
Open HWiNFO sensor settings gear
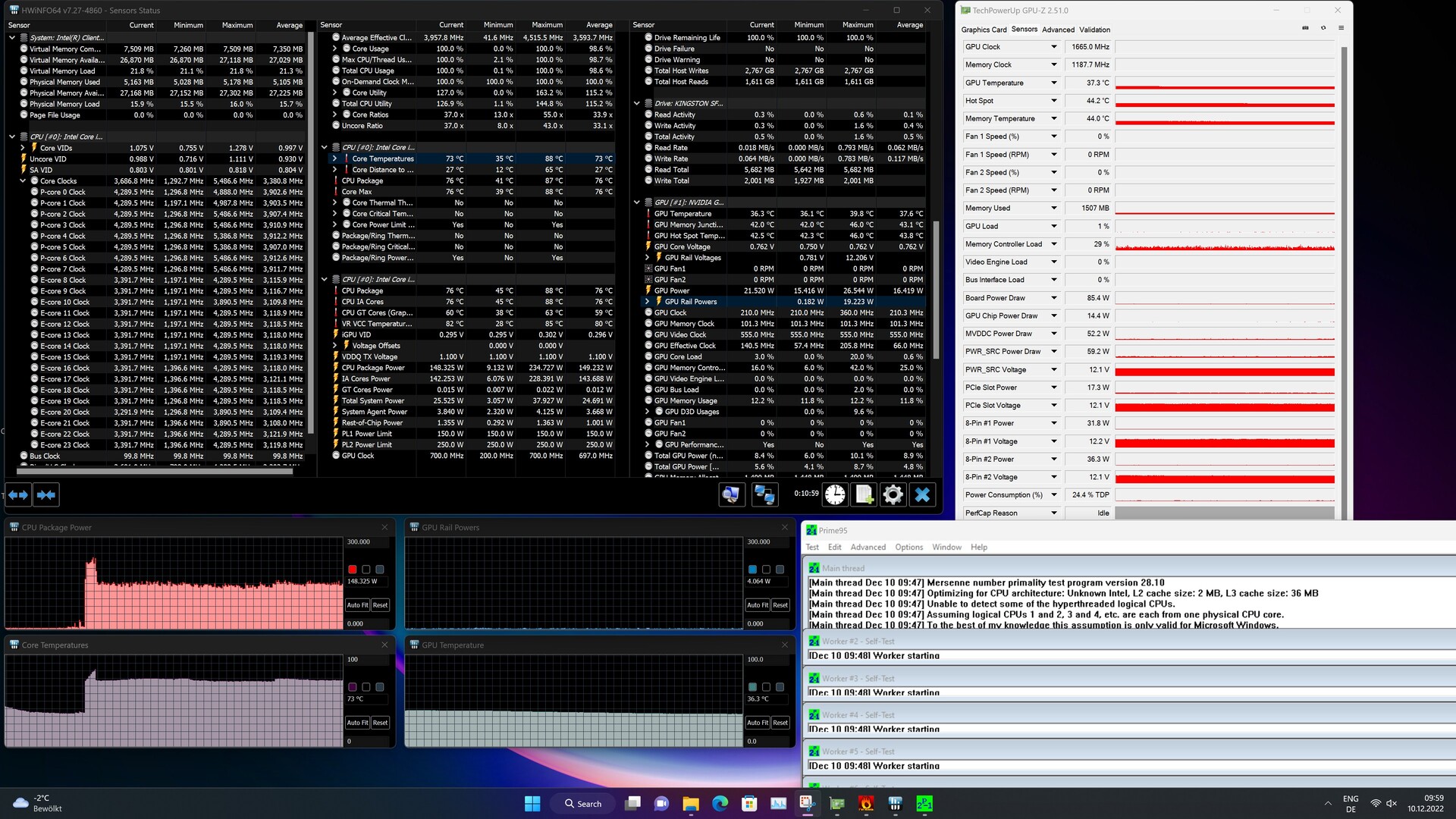point(893,495)
